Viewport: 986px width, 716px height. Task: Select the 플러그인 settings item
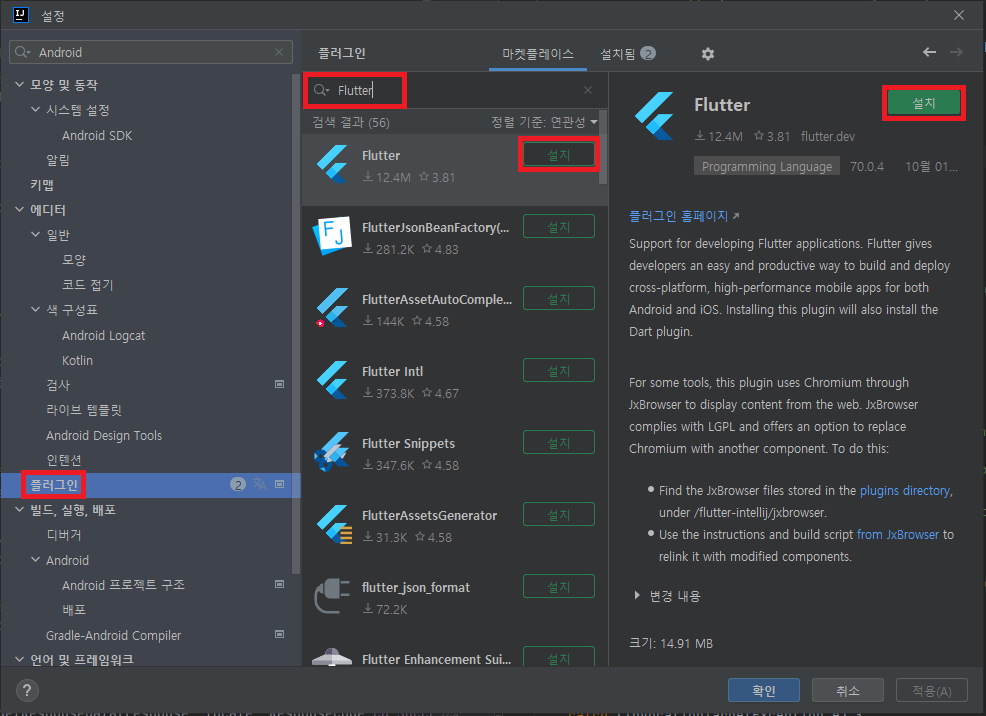point(151,485)
